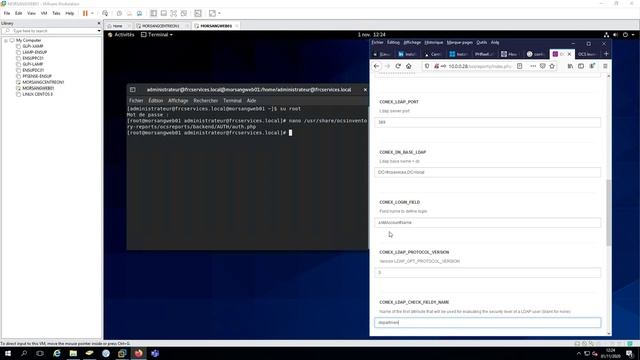640x360 pixels.
Task: Open the snapshot manager toolbar icon
Action: coord(140,13)
